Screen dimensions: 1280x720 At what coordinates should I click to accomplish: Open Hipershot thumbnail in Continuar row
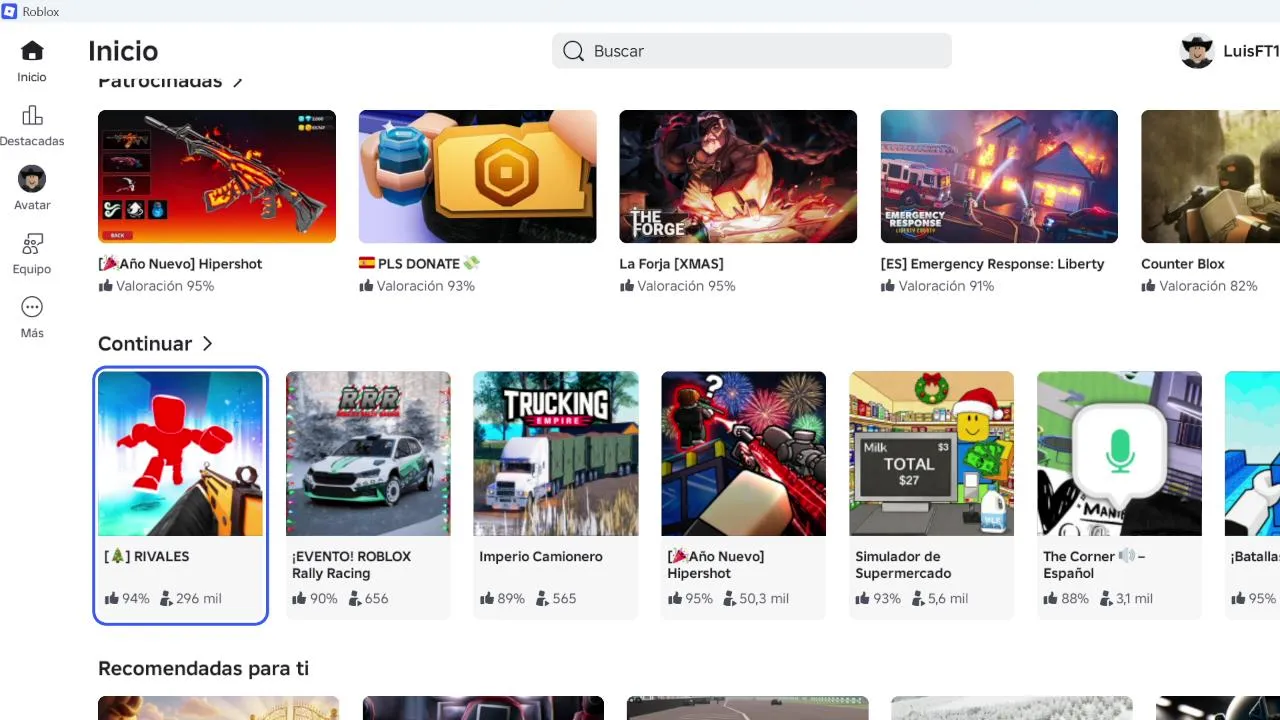744,454
